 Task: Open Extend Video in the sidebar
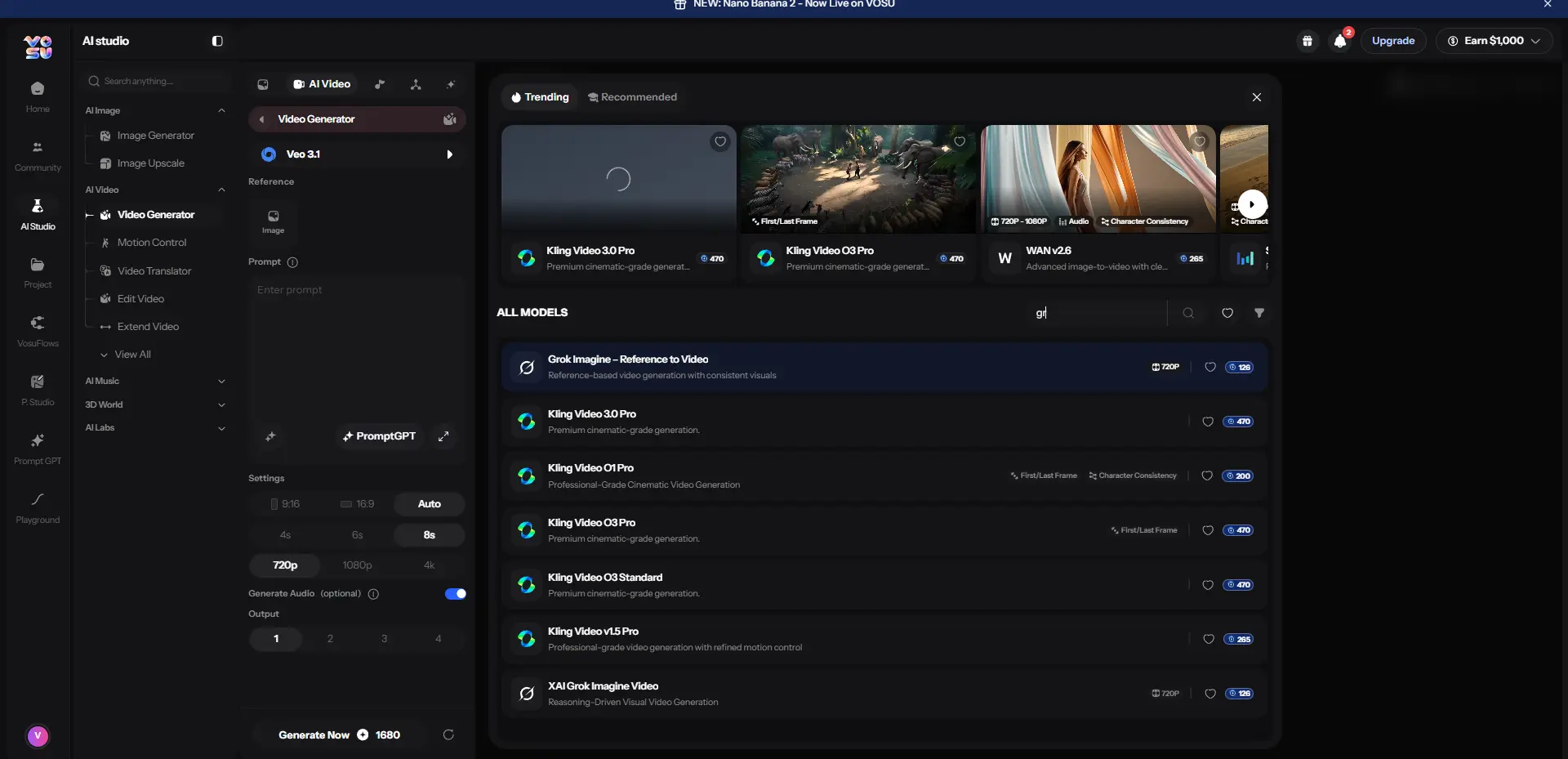pyautogui.click(x=148, y=327)
